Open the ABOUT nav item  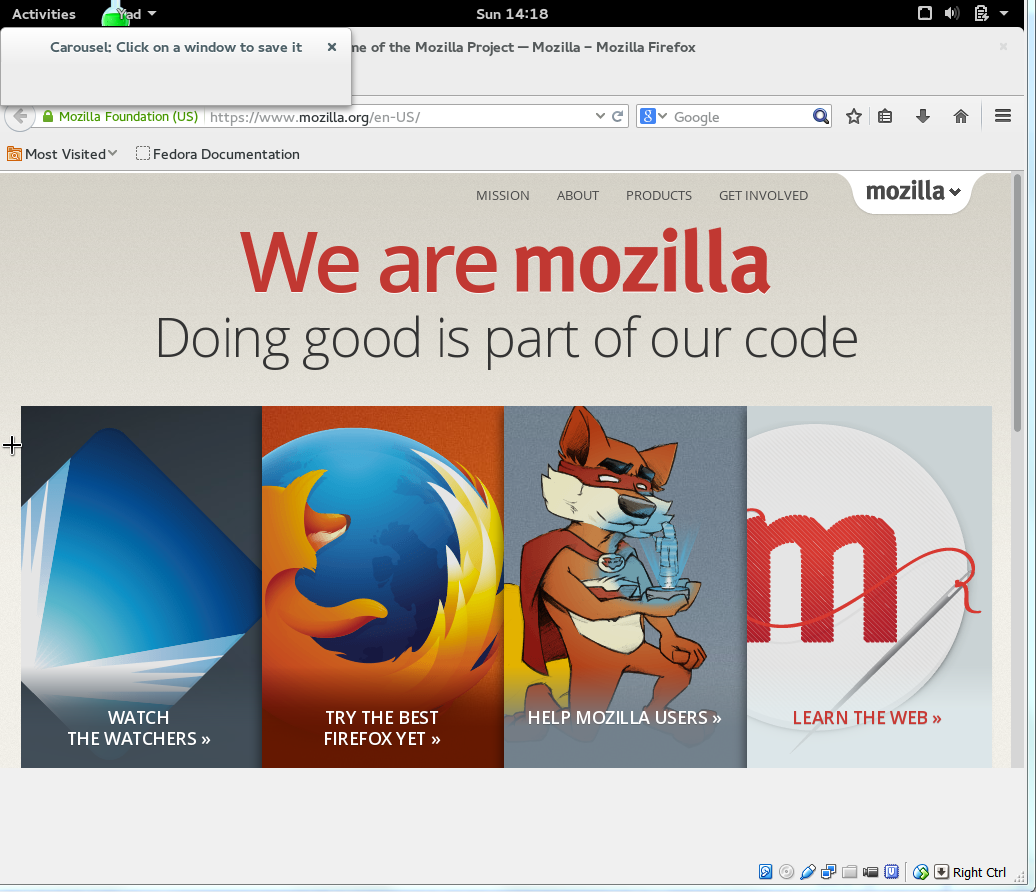(577, 196)
